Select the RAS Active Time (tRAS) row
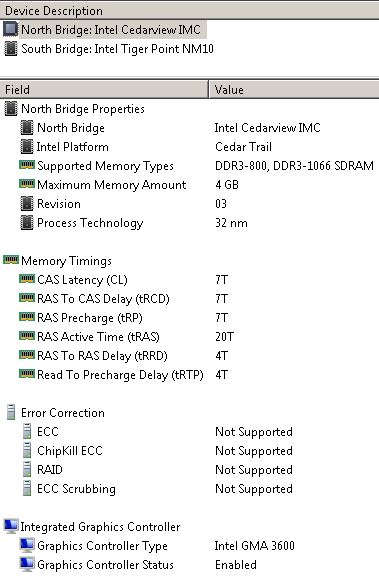The image size is (379, 580). pos(189,337)
